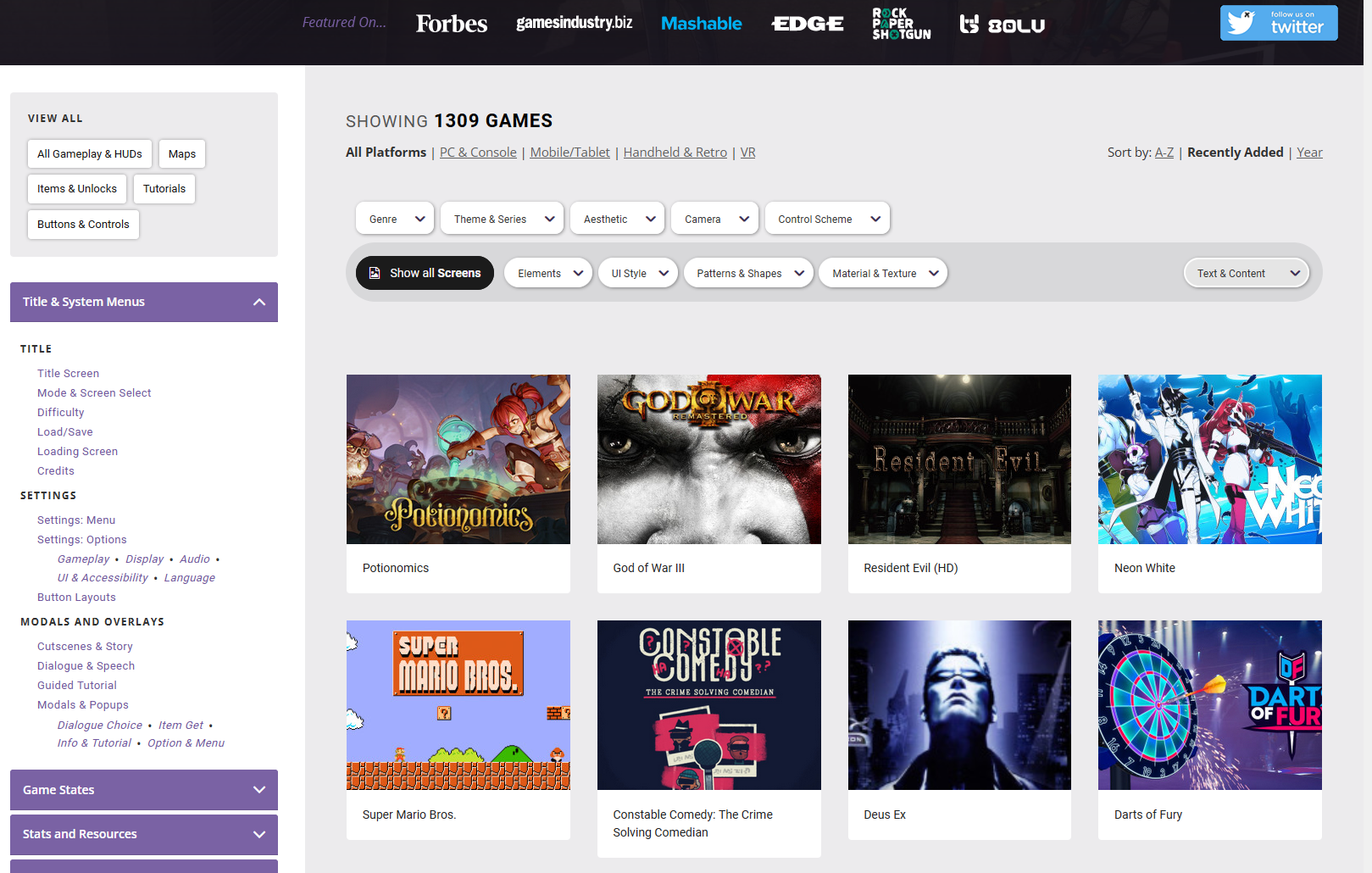Filter by Mobile/Tablet platform
Viewport: 1372px width, 873px height.
click(x=569, y=153)
